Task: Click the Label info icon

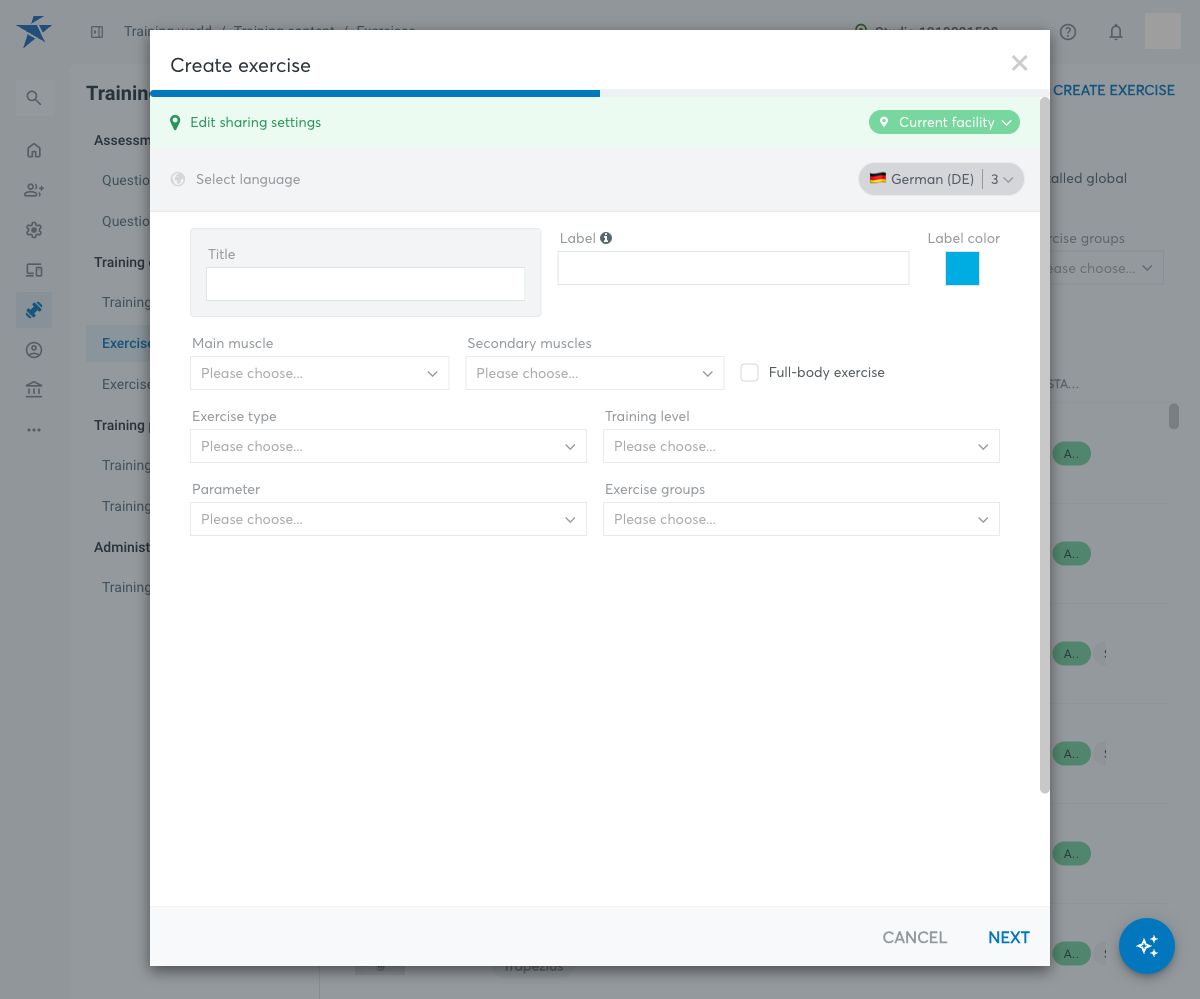Action: click(x=606, y=238)
